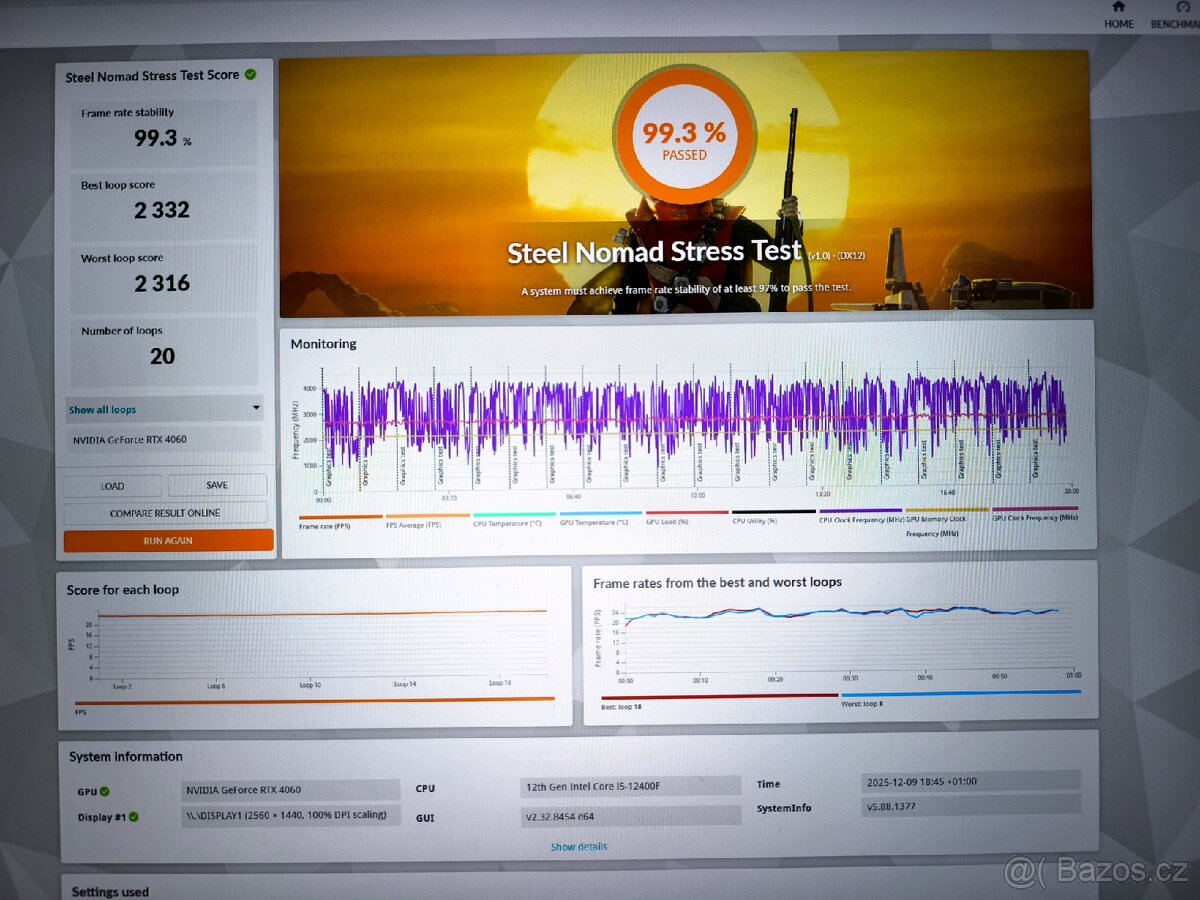Viewport: 1200px width, 900px height.
Task: Click the green check icon next to GPU
Action: click(x=104, y=791)
